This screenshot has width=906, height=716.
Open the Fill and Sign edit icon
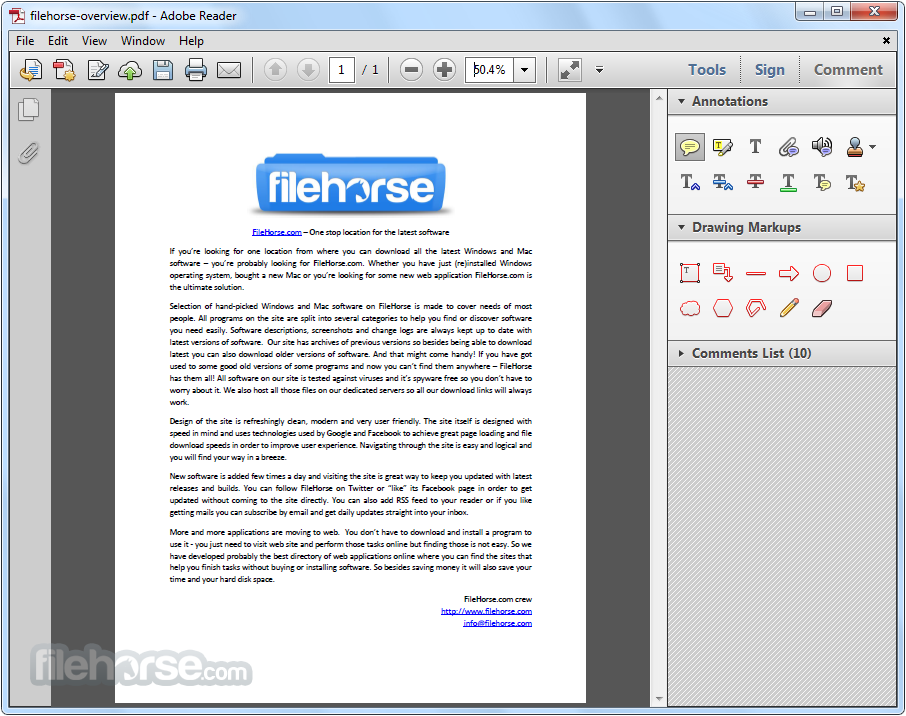pos(98,70)
